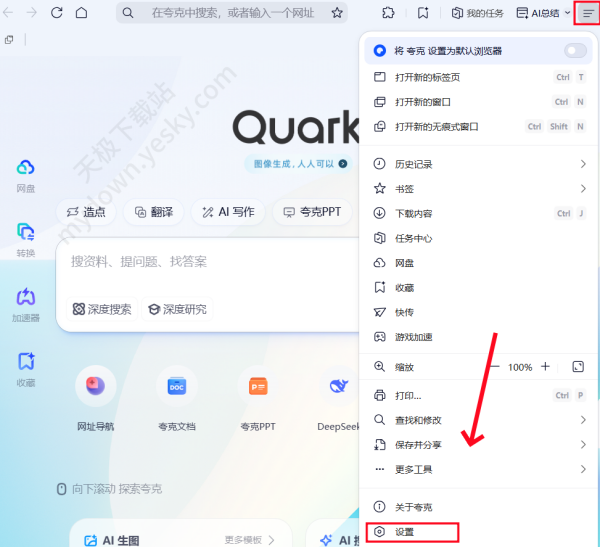Open the 夸克文档 shortcut icon
Screen dimensions: 600x547
tap(177, 386)
